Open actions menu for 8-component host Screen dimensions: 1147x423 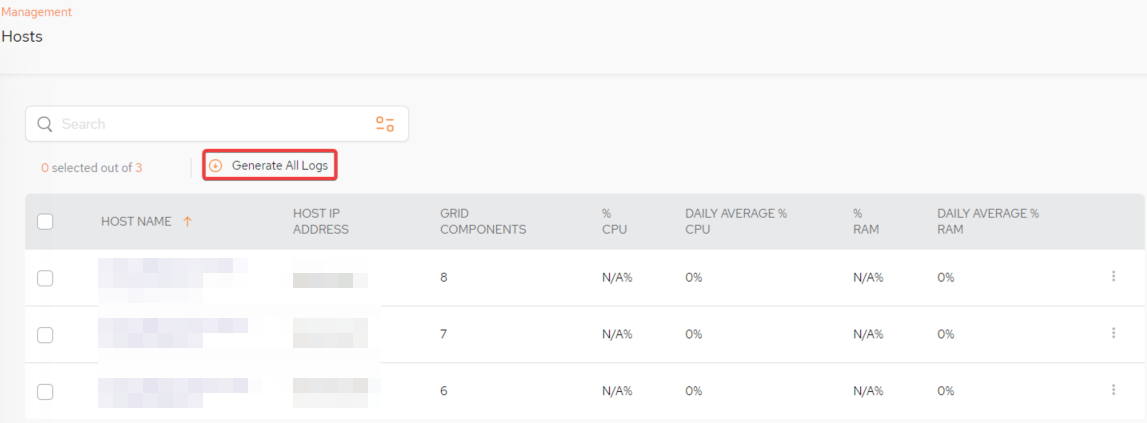coord(1113,277)
